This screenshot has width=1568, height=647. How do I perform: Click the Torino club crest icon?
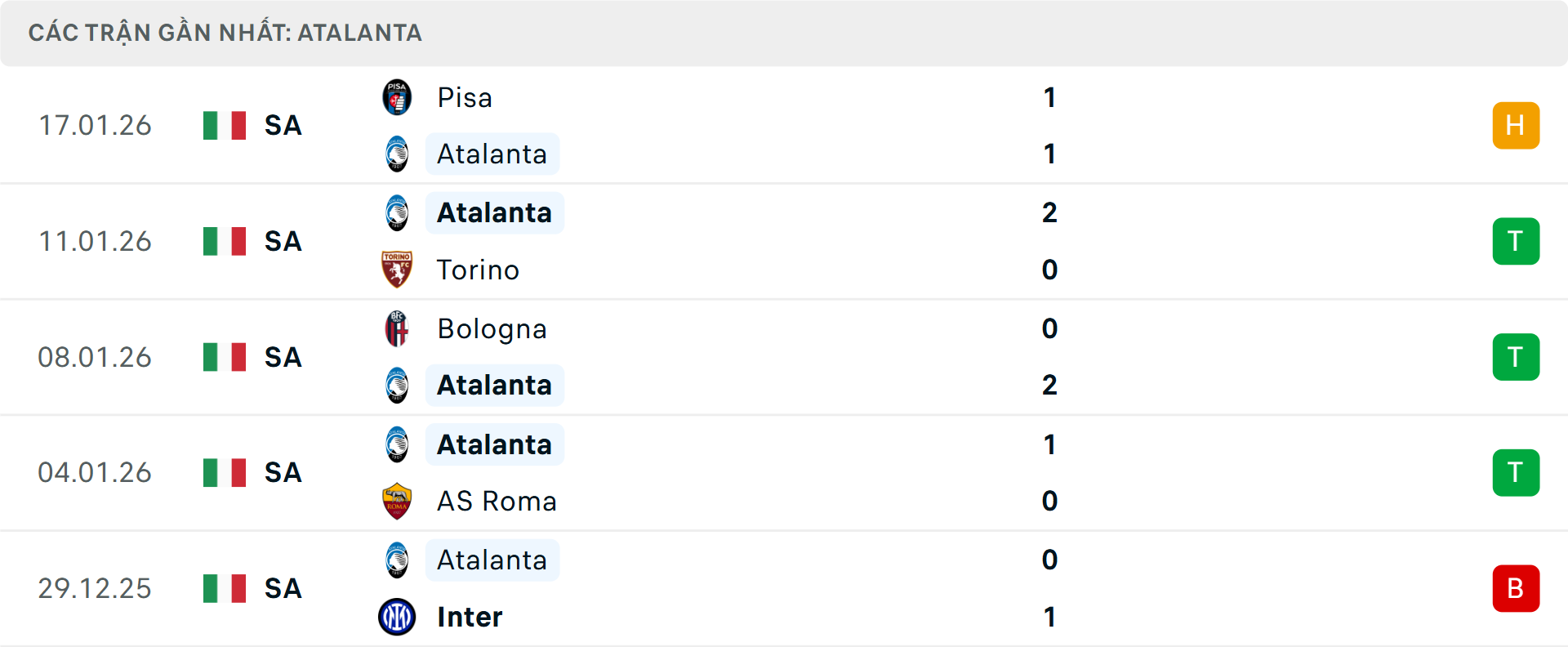[397, 270]
